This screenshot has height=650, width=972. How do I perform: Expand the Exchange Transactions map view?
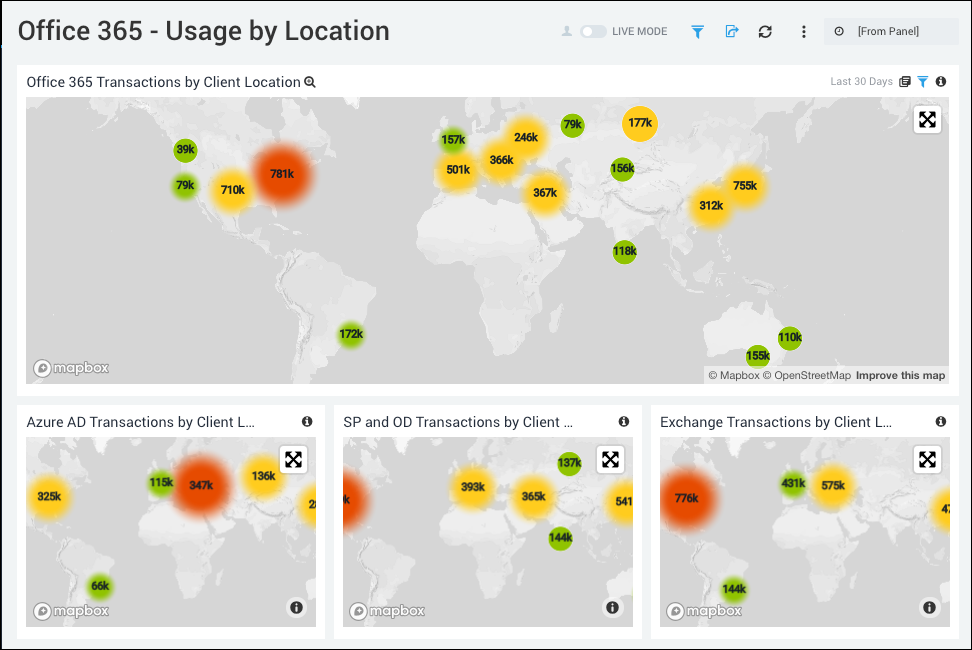tap(928, 459)
